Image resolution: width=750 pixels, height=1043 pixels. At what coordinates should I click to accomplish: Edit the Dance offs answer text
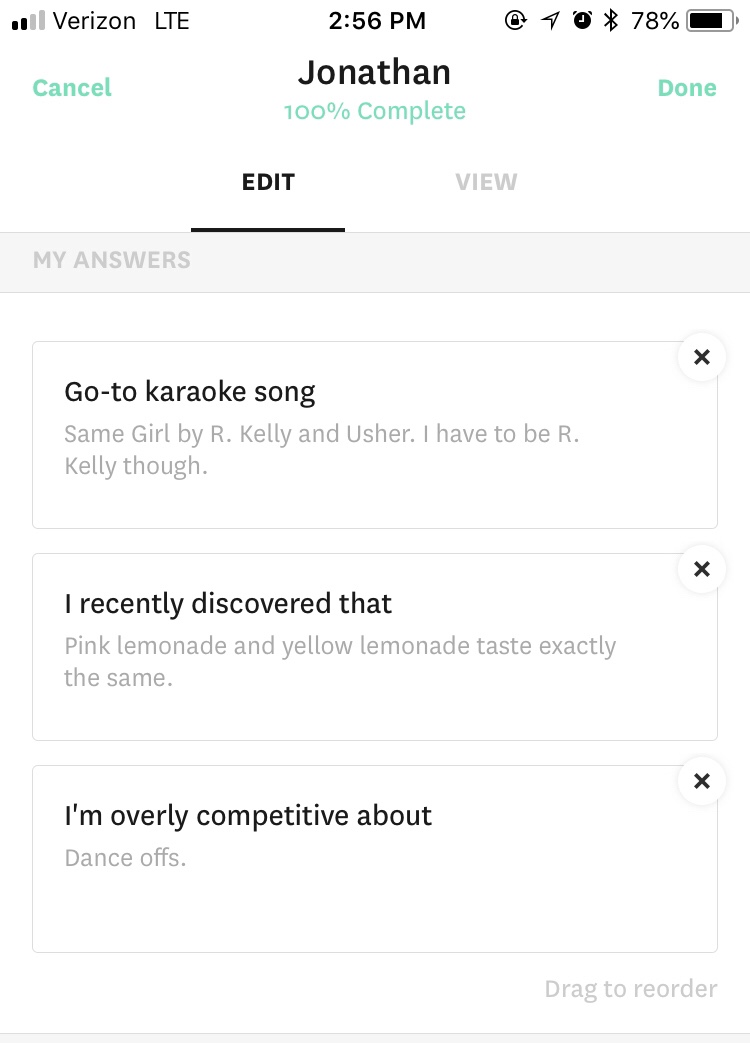125,858
